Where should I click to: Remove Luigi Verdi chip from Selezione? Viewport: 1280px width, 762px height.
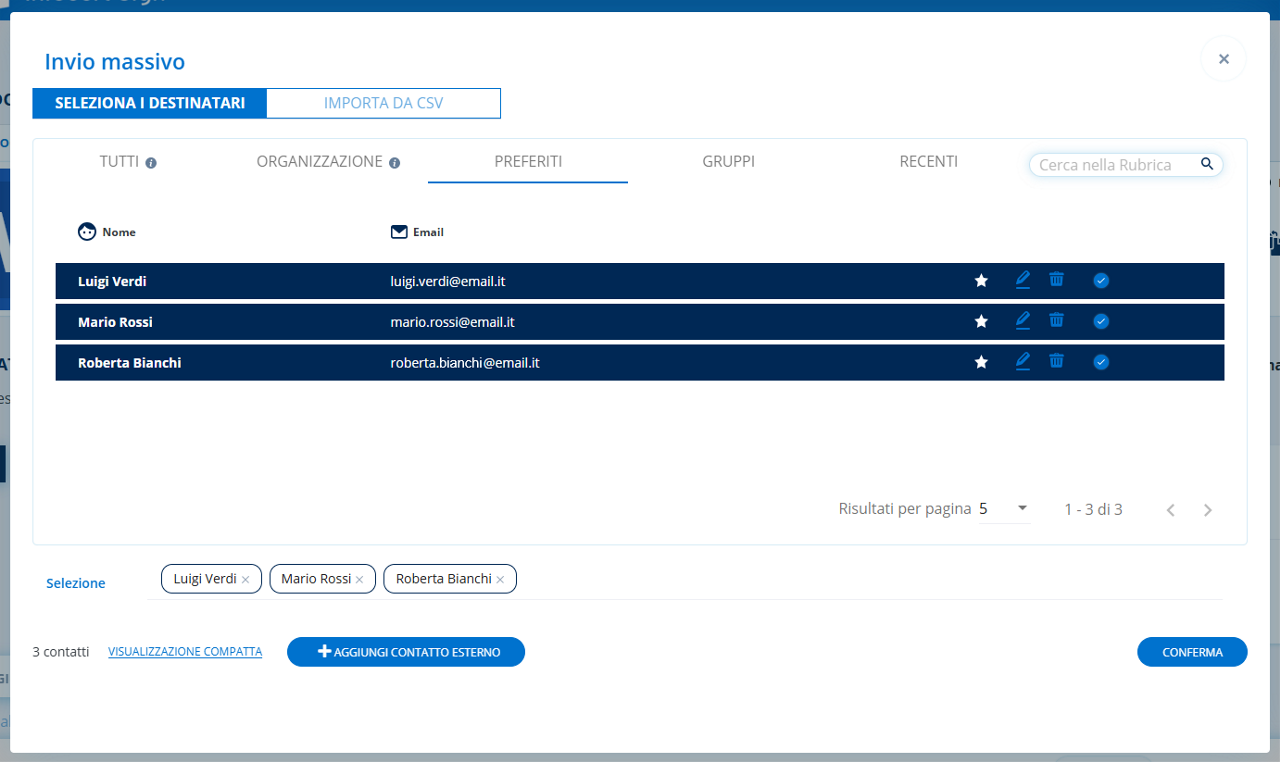point(245,580)
